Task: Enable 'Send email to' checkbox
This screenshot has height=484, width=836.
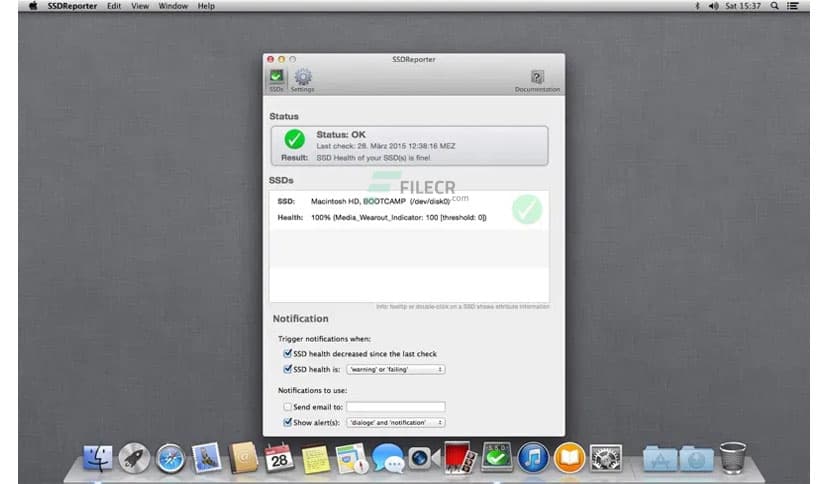Action: [x=288, y=407]
